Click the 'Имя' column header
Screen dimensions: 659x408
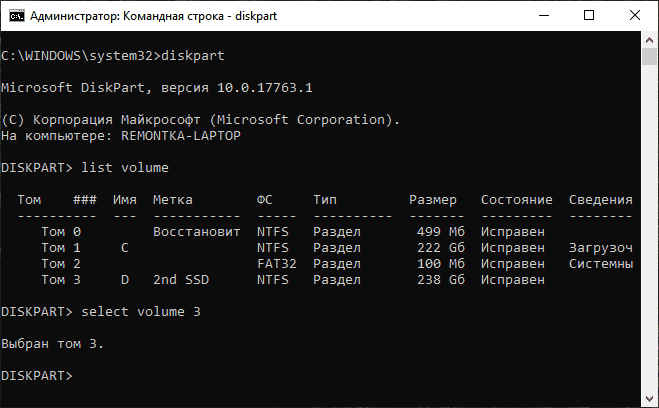click(125, 200)
